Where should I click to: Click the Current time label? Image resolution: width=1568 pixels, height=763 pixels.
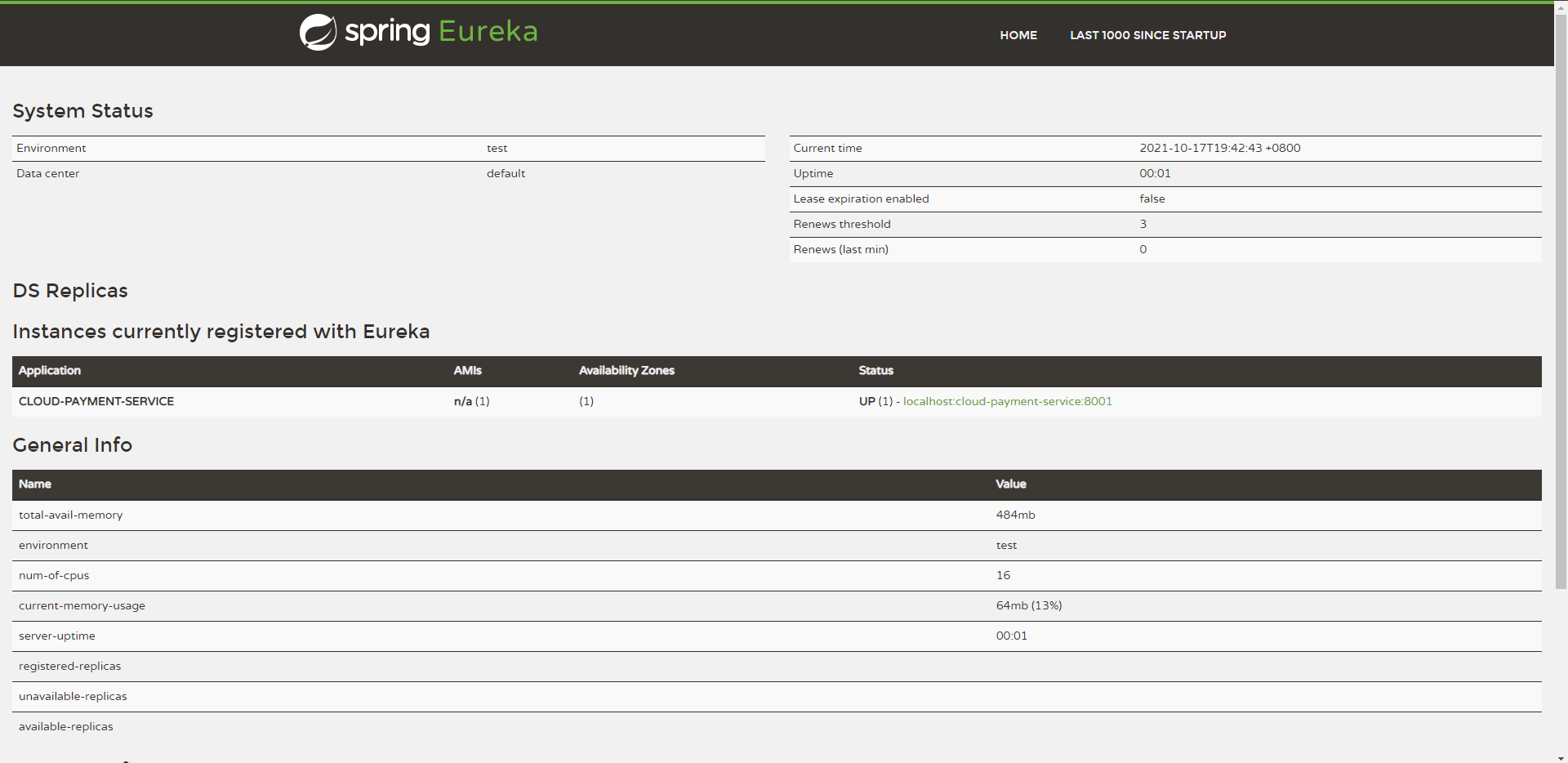pos(828,148)
